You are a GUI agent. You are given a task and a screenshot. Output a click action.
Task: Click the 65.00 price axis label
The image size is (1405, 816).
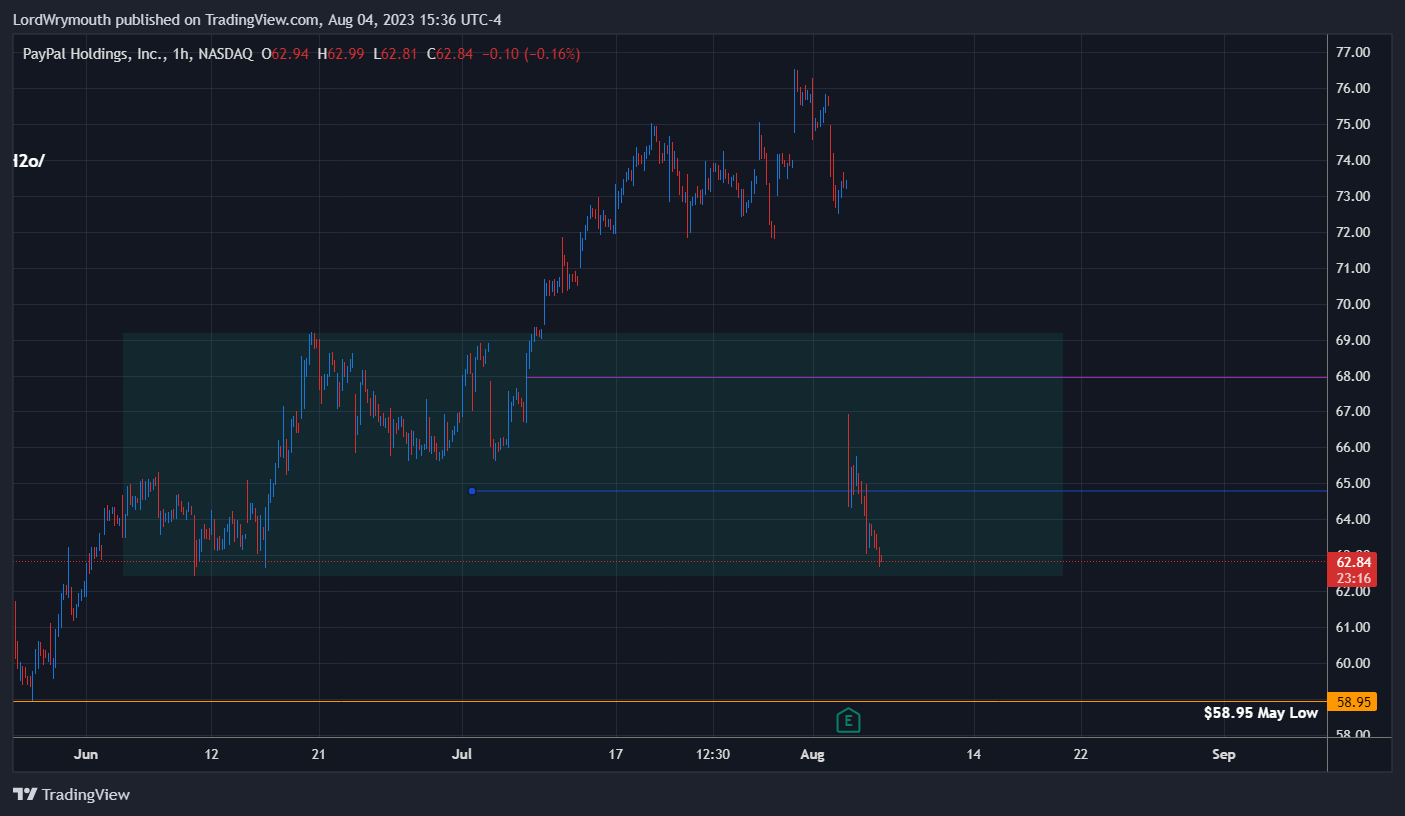pyautogui.click(x=1352, y=483)
